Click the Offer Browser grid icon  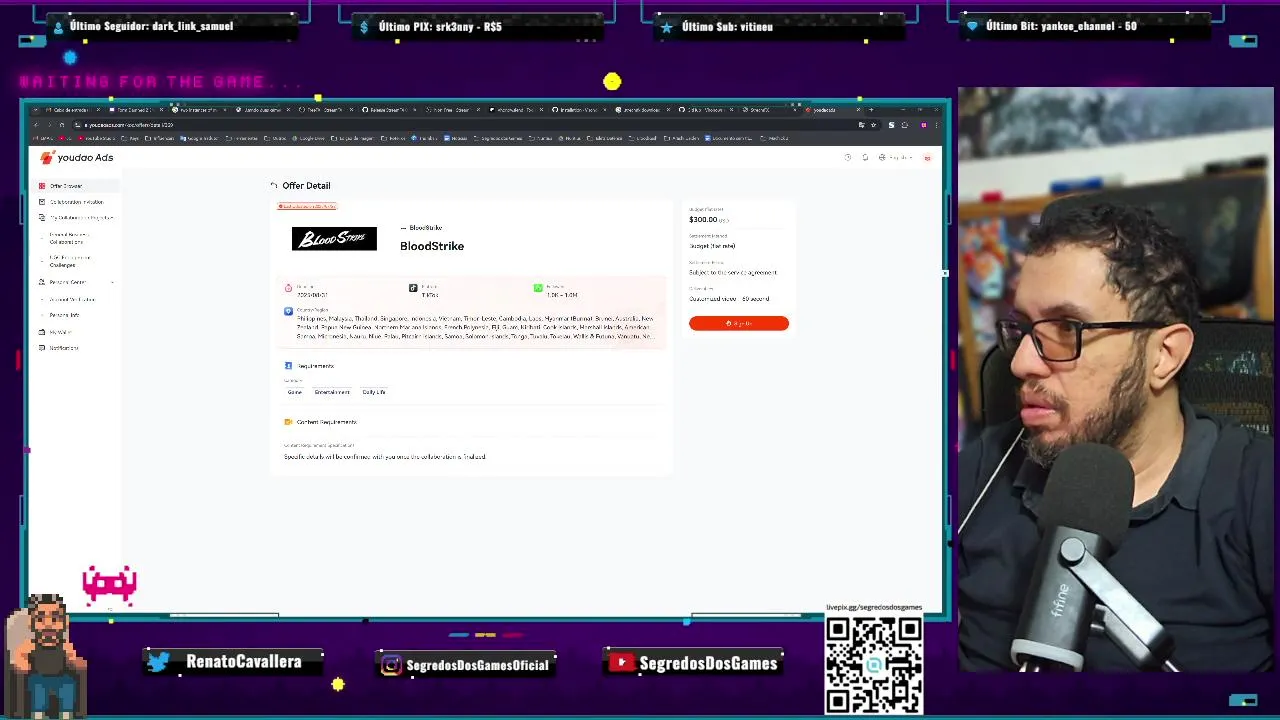tap(42, 186)
